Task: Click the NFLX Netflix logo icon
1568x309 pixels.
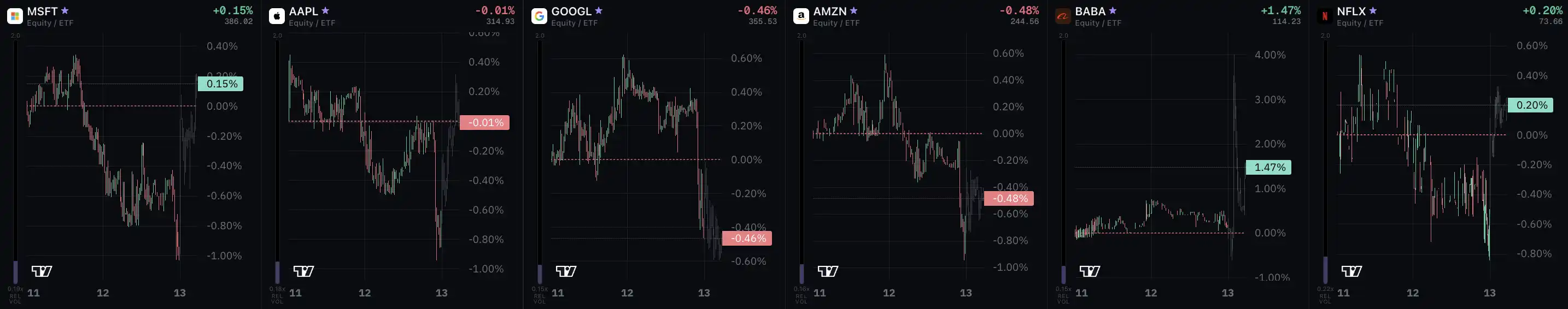Action: point(1325,16)
